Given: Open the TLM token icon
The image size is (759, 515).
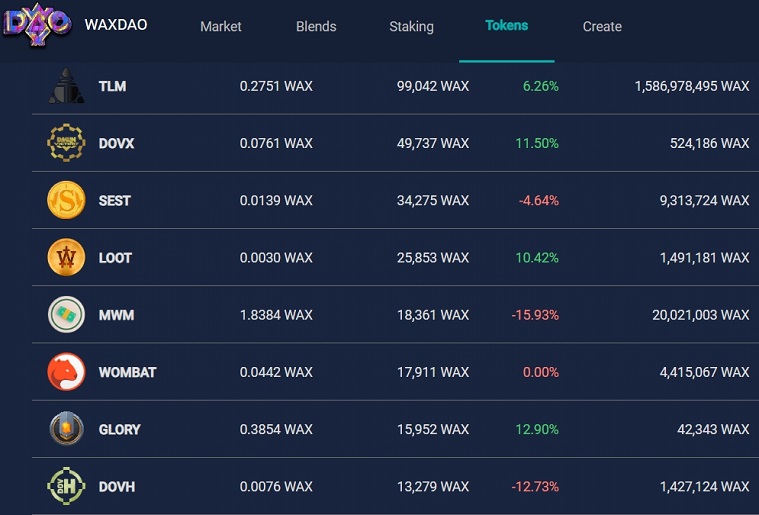Looking at the screenshot, I should click(x=66, y=86).
